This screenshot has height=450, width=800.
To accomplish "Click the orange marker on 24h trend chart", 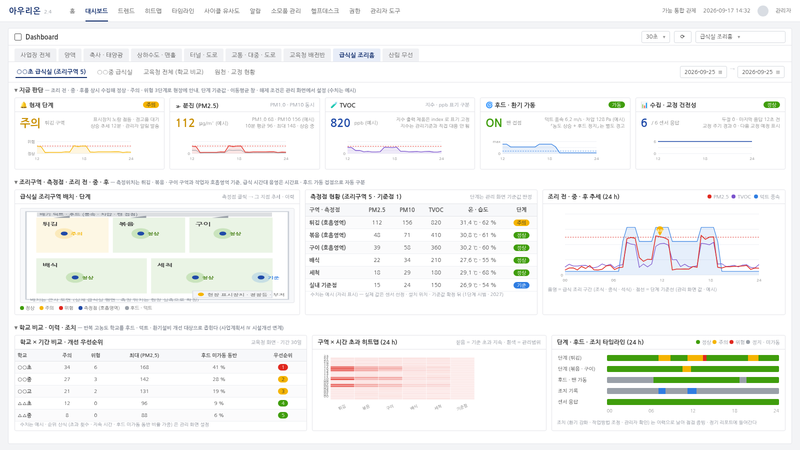I will (659, 230).
